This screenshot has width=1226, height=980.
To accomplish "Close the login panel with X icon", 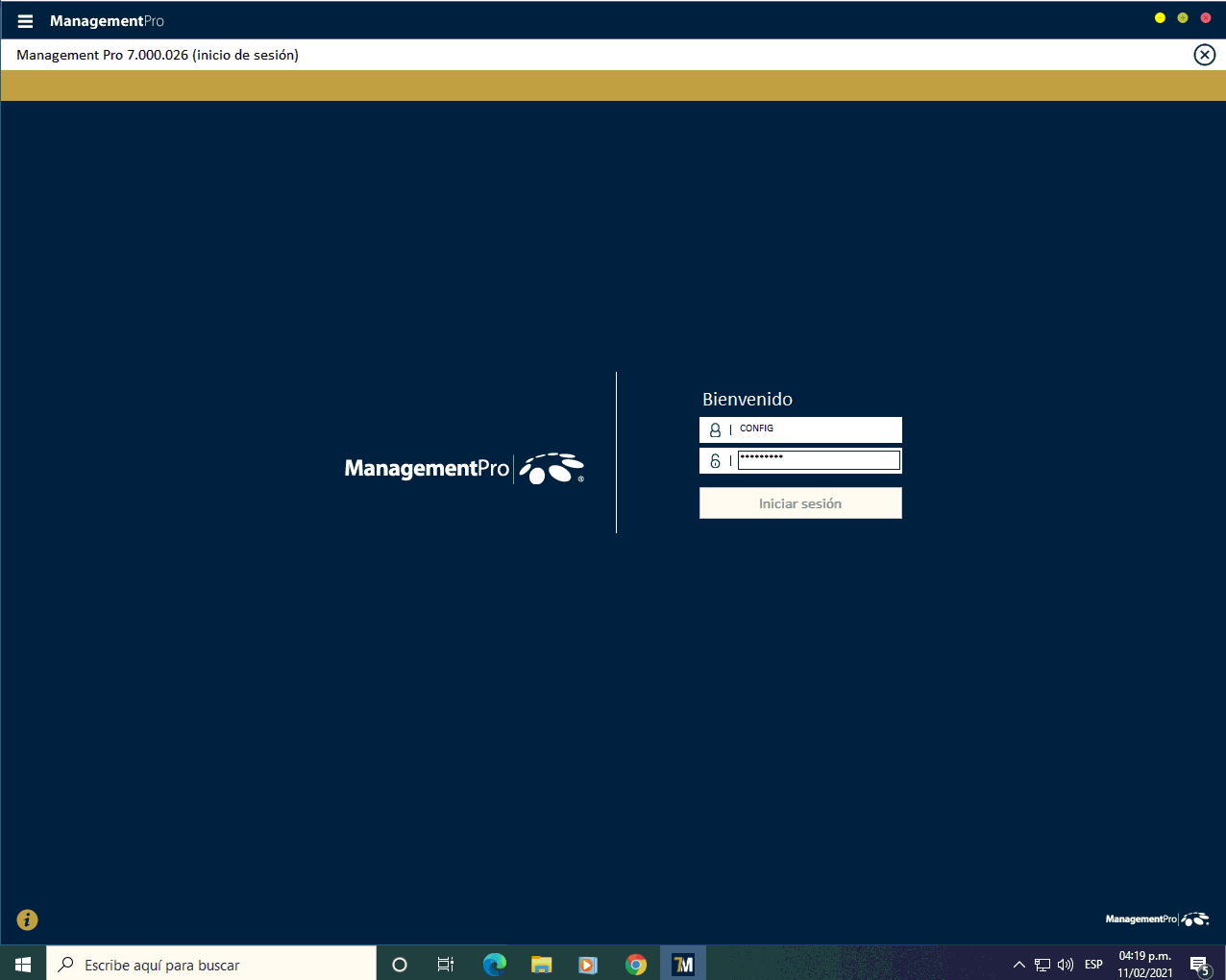I will 1204,55.
